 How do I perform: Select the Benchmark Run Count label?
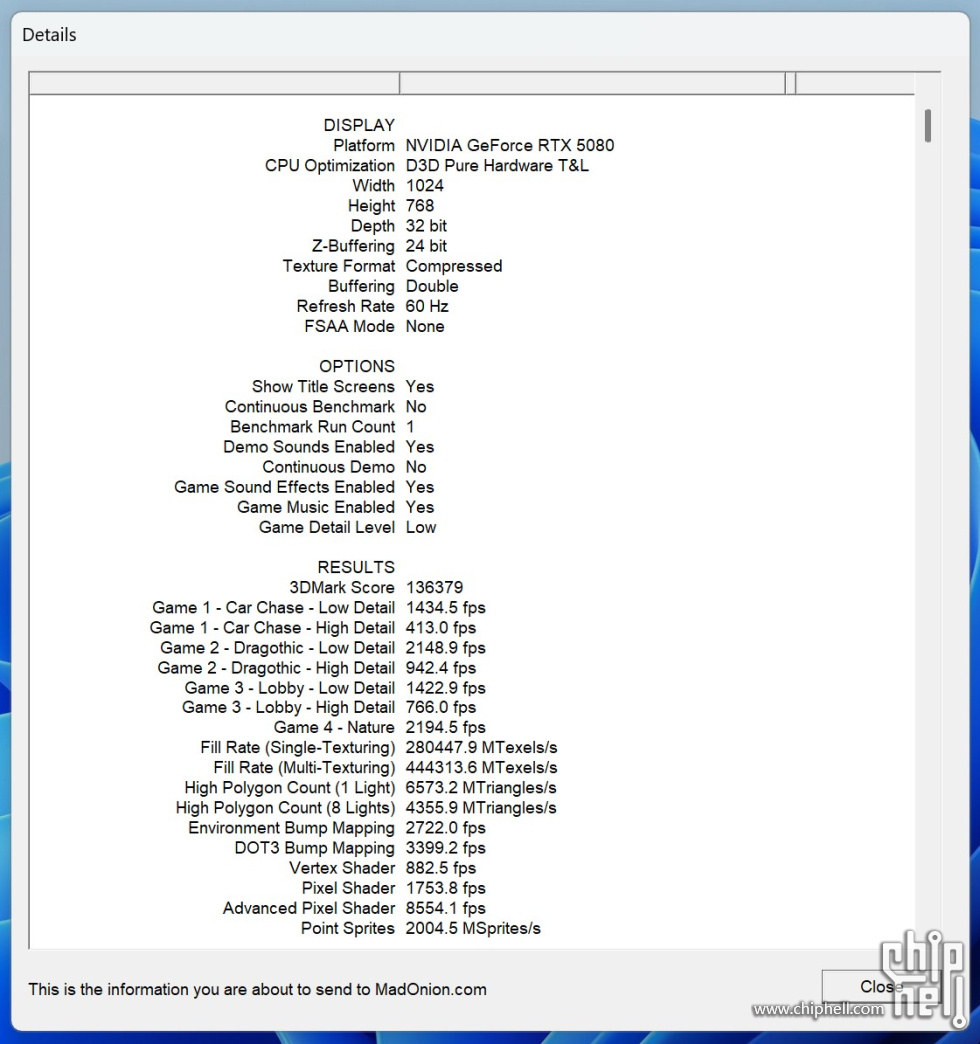pos(312,426)
